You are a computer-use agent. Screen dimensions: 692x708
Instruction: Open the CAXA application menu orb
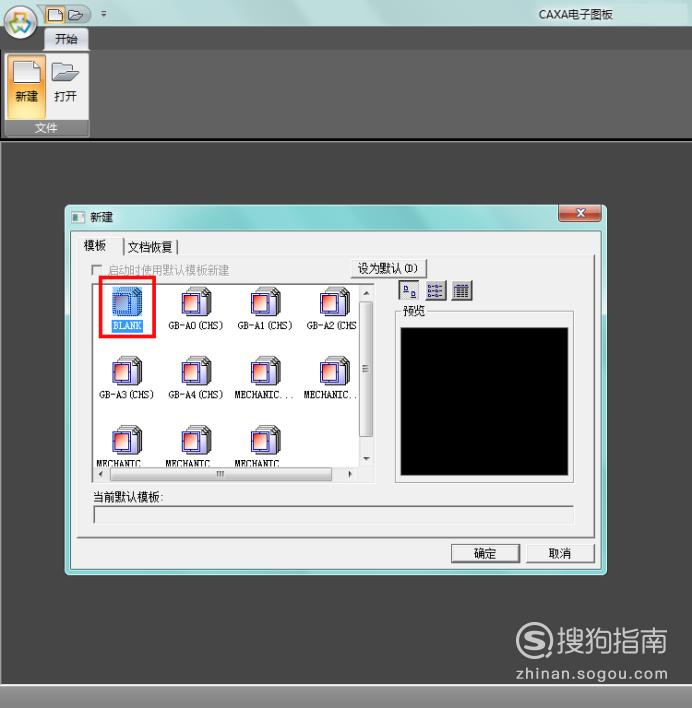click(20, 22)
